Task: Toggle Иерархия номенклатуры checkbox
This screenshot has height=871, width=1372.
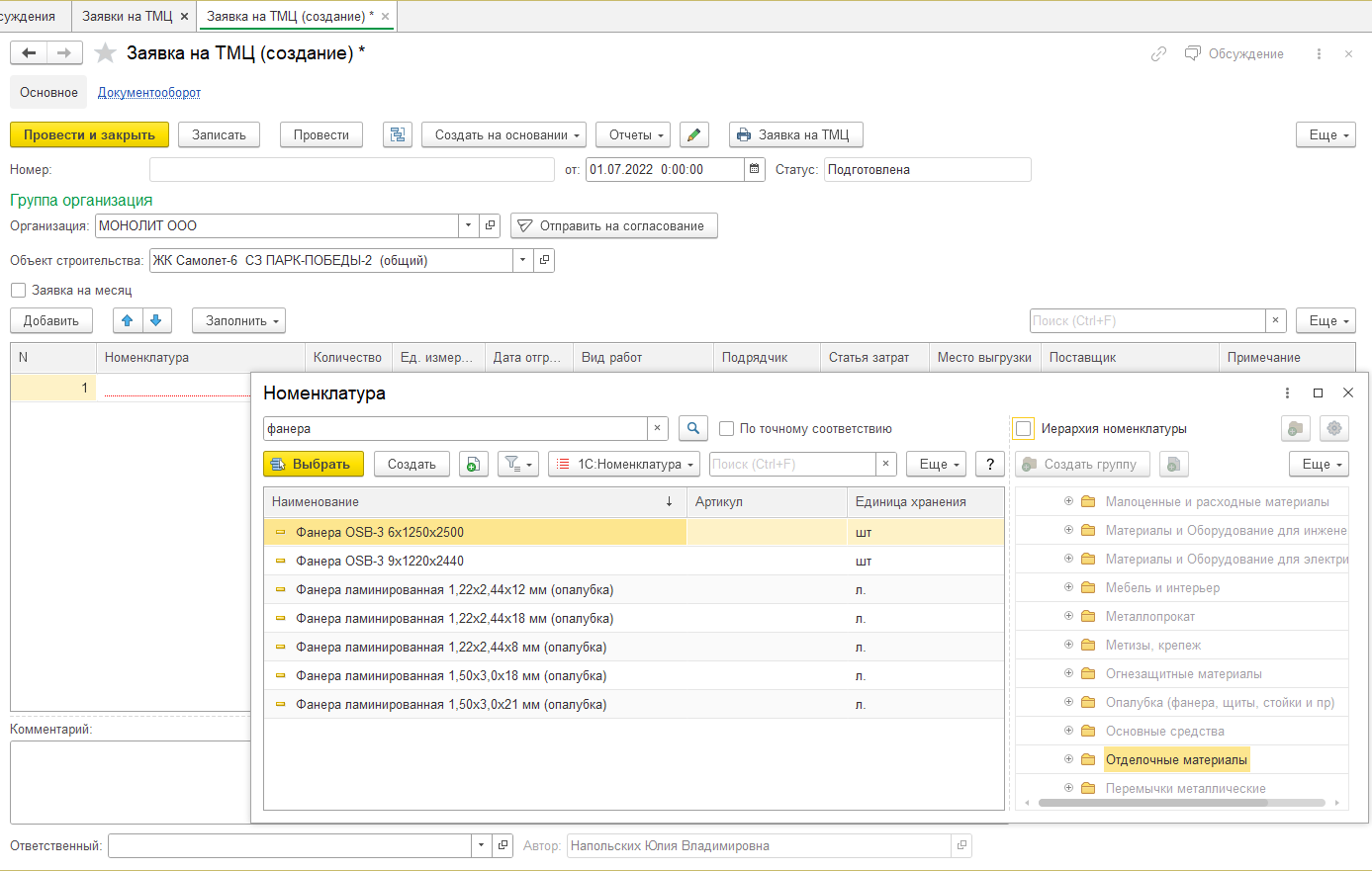Action: [1024, 429]
